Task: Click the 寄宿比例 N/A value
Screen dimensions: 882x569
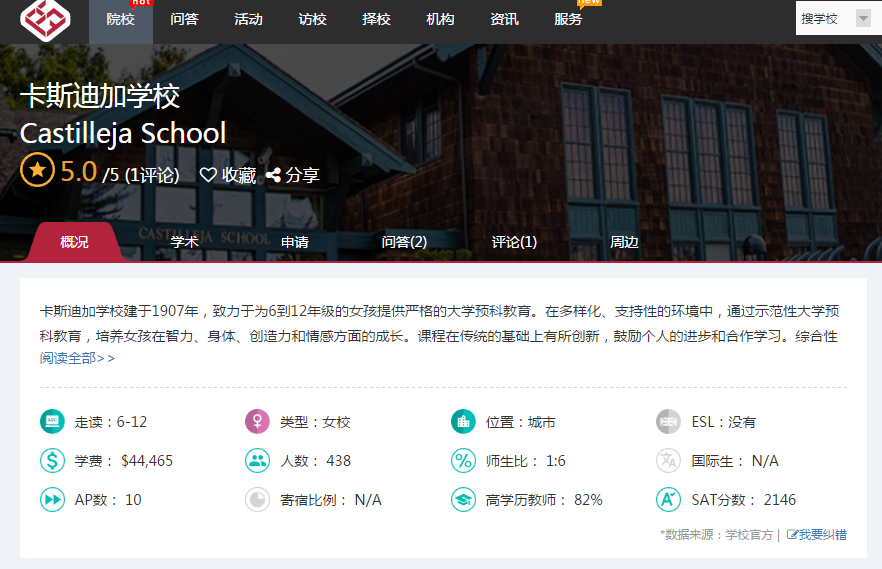Action: coord(368,500)
